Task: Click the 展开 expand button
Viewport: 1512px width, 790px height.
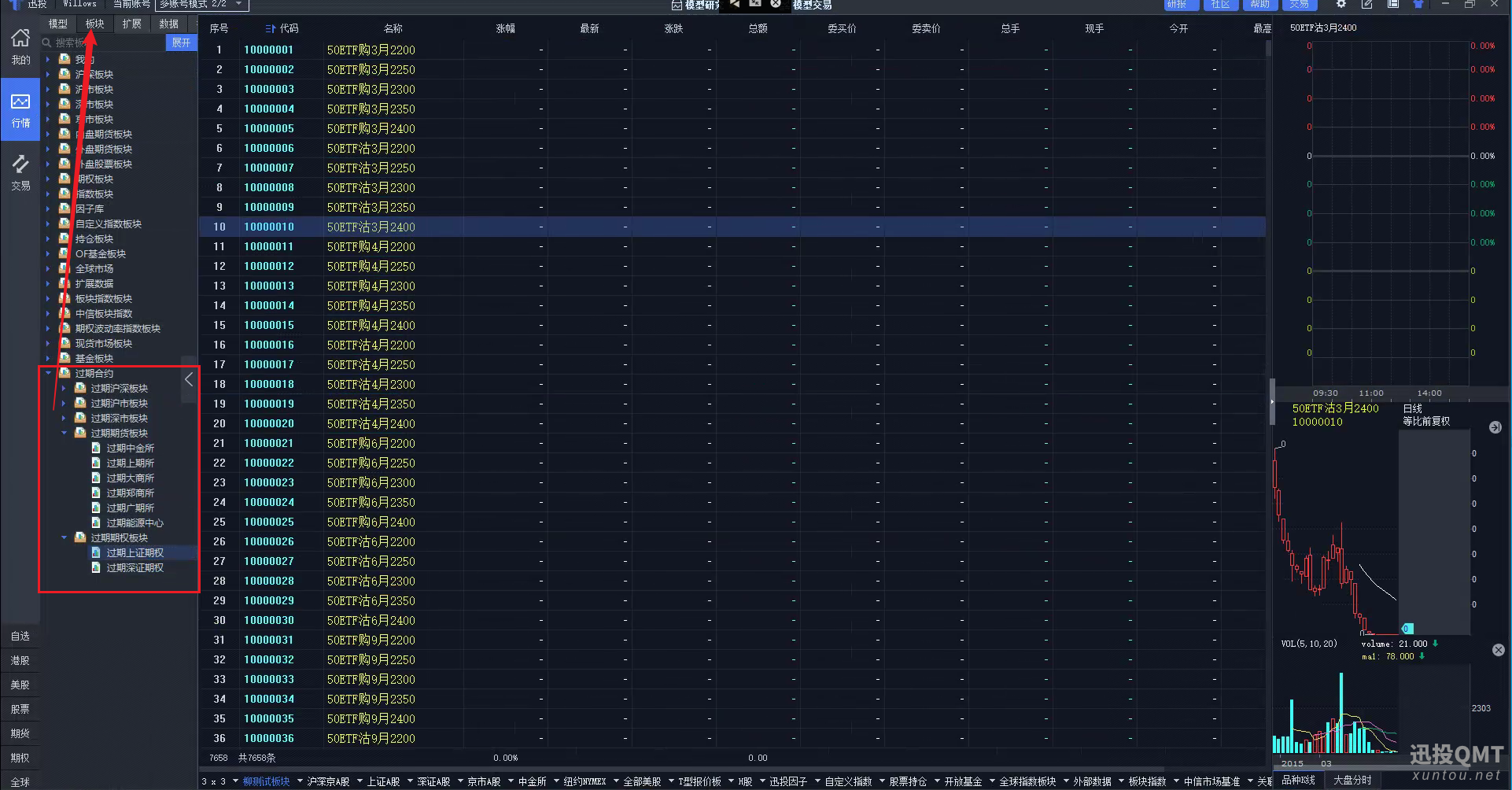Action: [x=182, y=42]
